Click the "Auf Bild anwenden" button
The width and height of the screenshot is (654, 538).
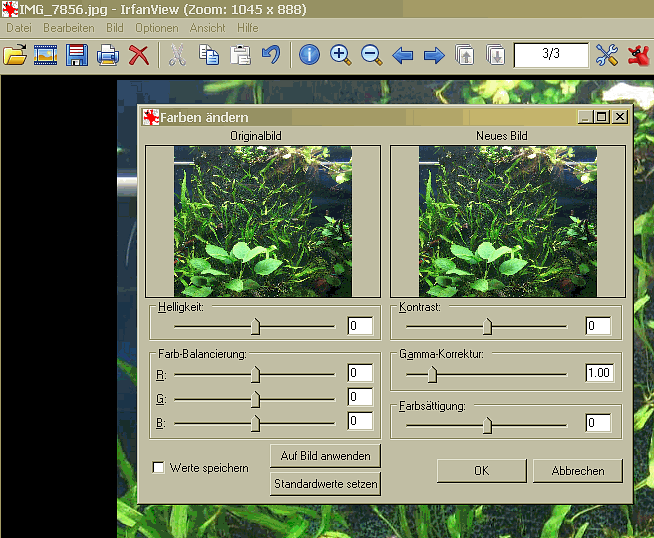tap(325, 456)
